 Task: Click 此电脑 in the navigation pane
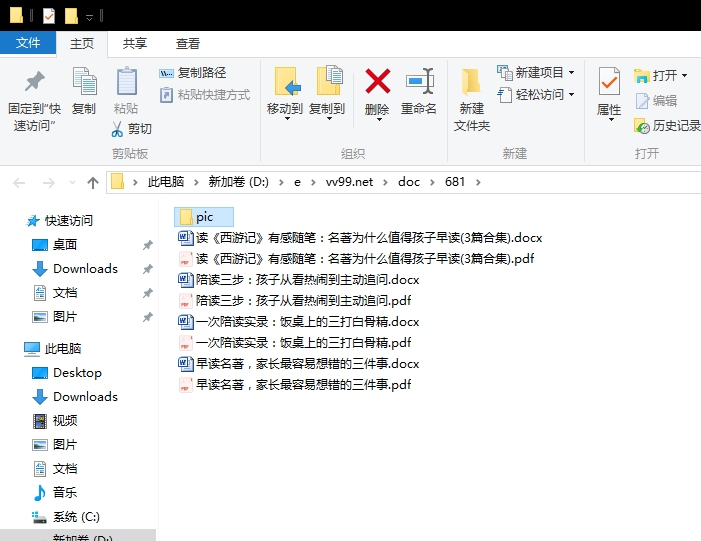[x=53, y=349]
